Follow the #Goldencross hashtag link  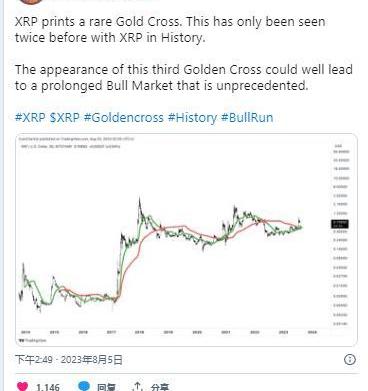click(124, 117)
